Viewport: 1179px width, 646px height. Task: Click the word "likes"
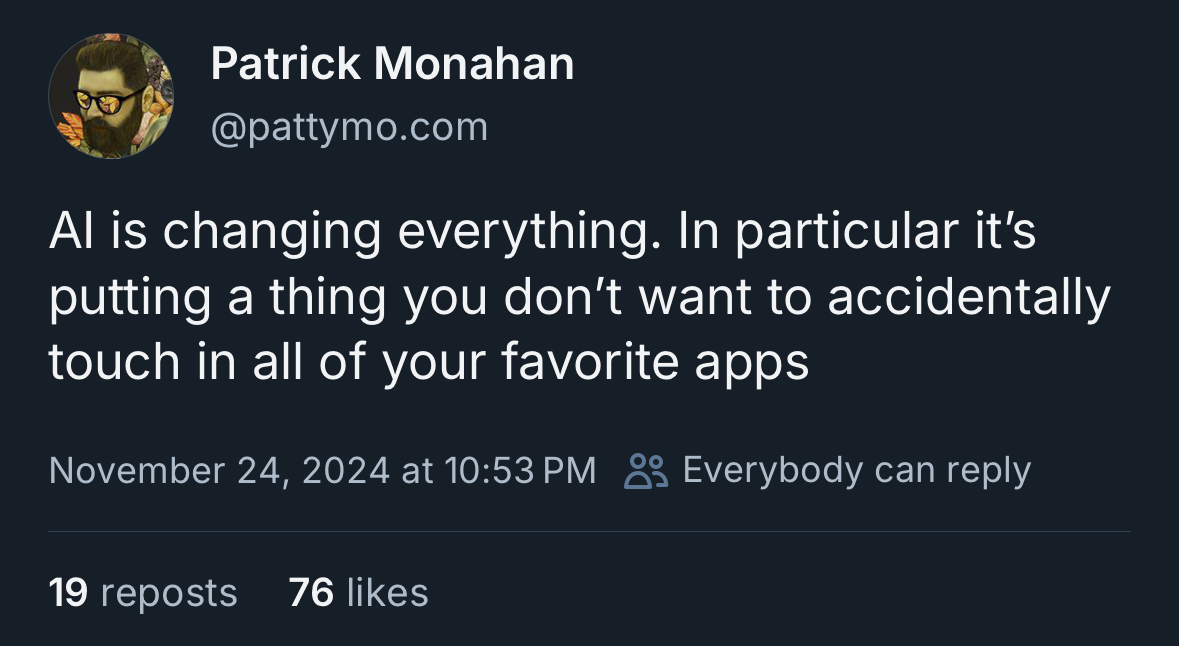click(x=388, y=592)
